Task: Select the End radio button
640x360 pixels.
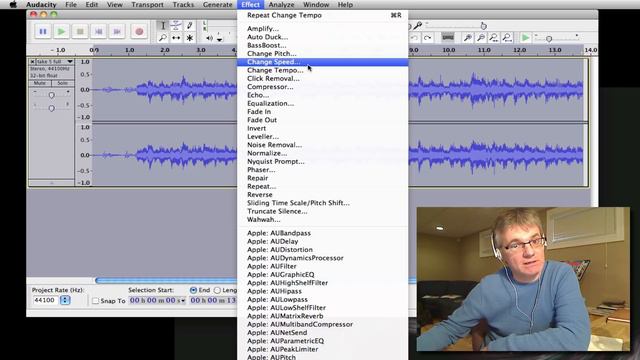Action: [x=193, y=290]
